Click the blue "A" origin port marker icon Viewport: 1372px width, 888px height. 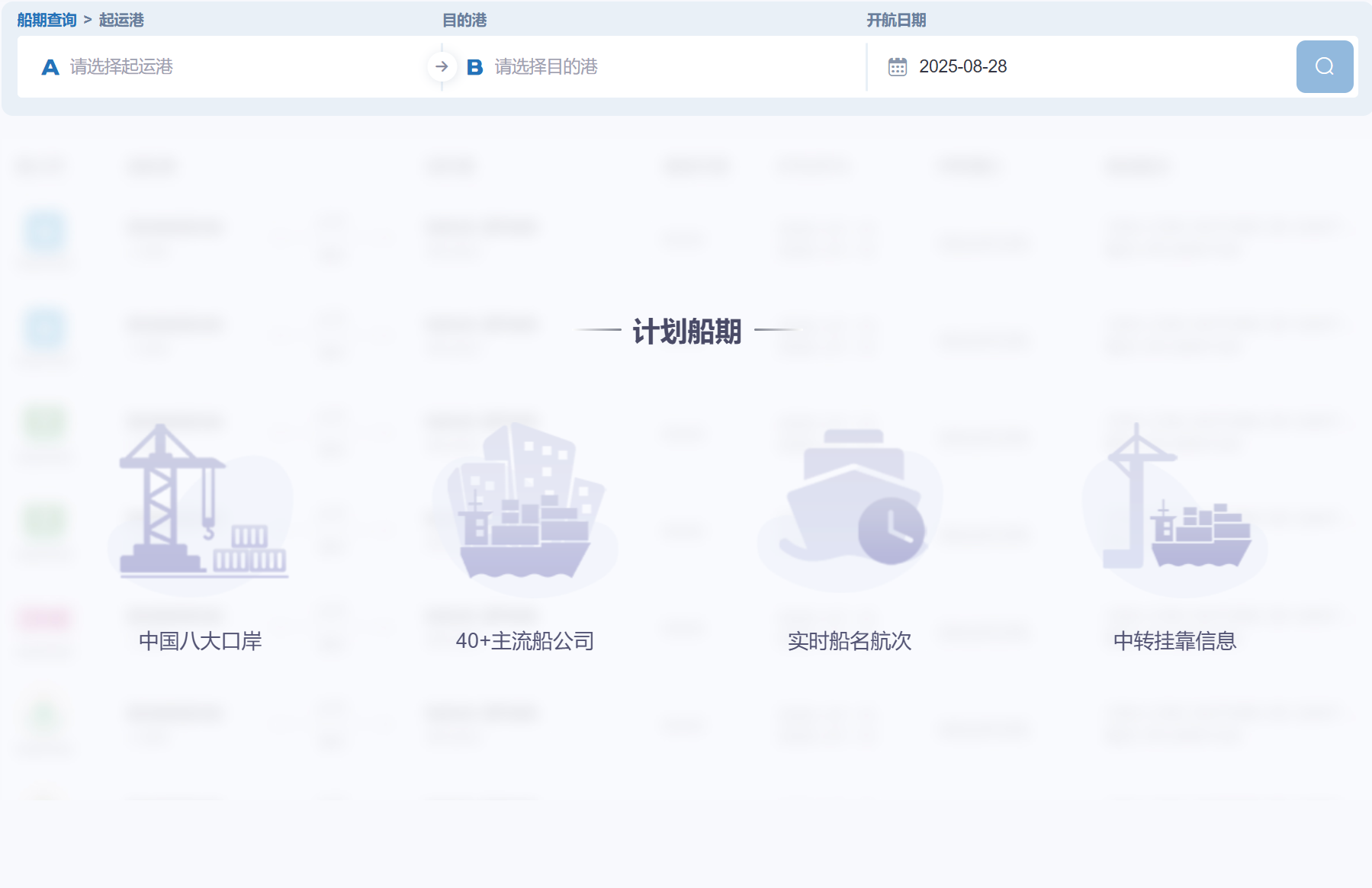click(50, 67)
